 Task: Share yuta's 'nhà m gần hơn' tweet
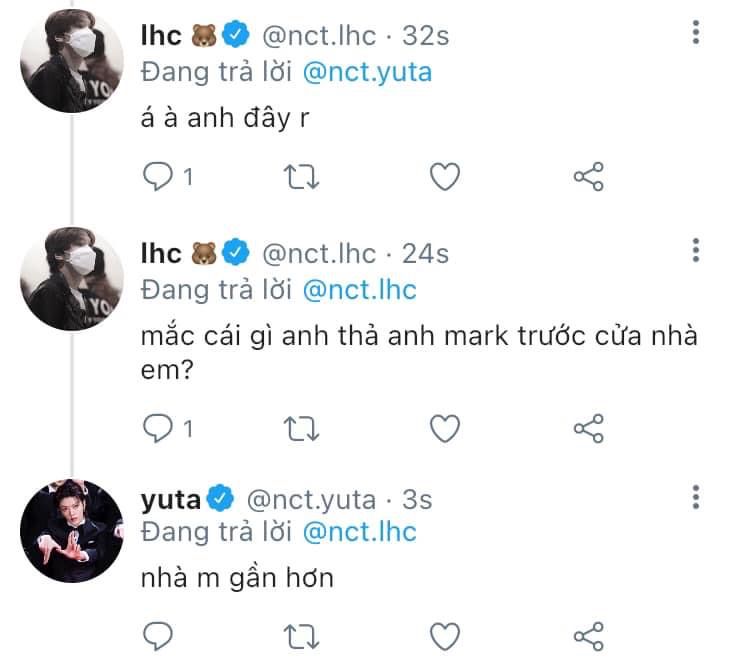coord(589,636)
